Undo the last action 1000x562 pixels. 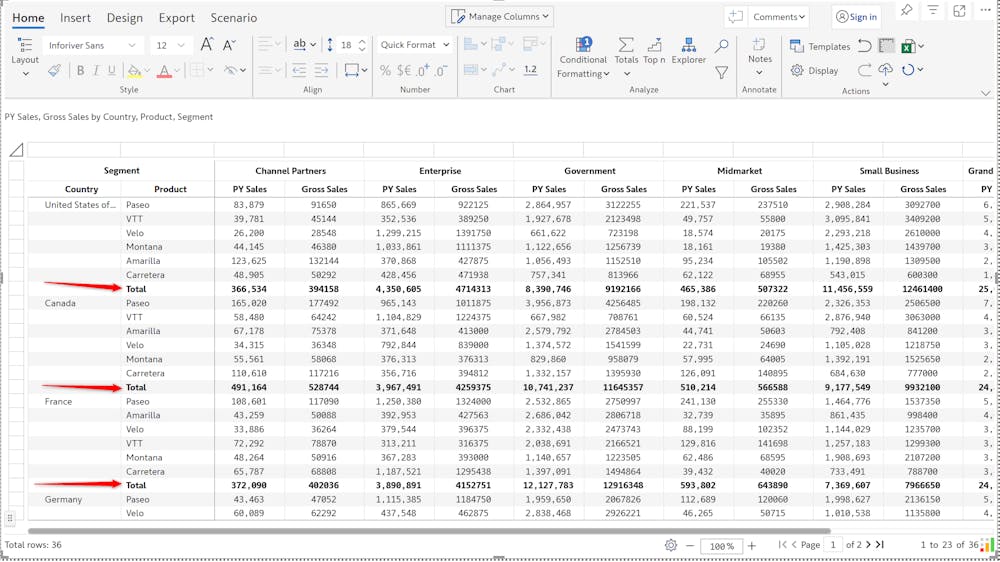(x=864, y=46)
